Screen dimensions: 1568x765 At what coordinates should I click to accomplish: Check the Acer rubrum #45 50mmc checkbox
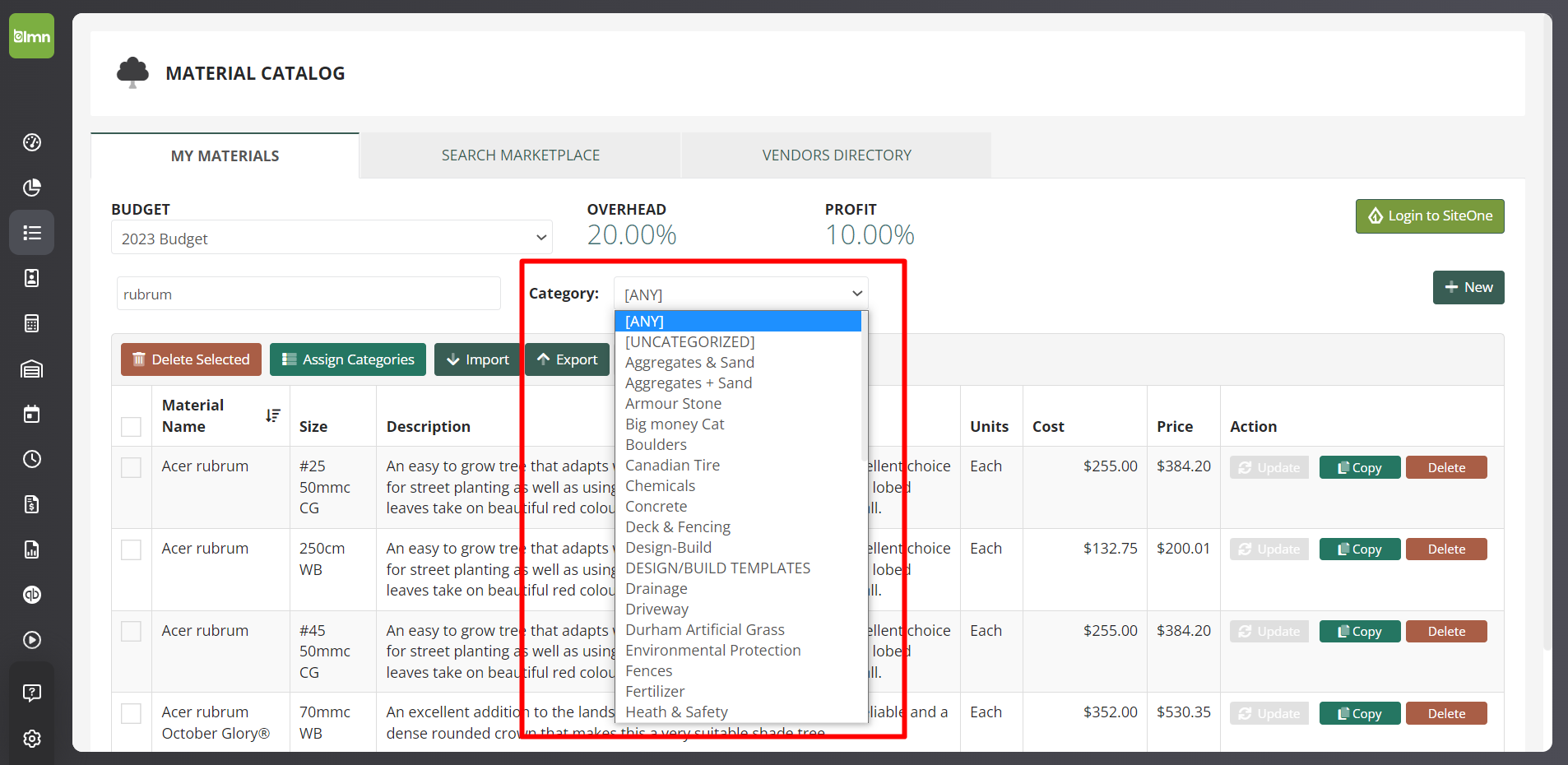click(x=131, y=631)
